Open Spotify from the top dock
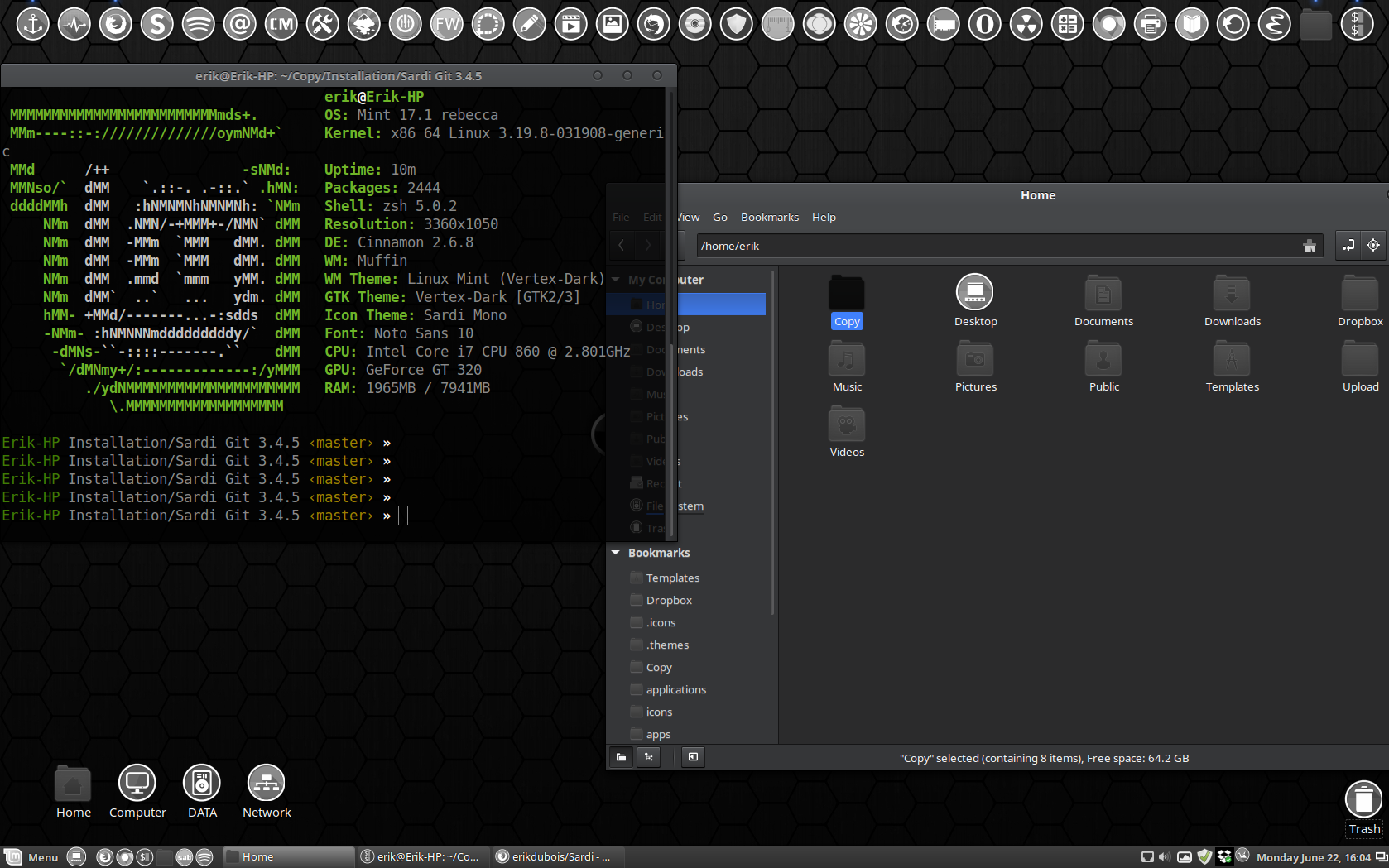1389x868 pixels. (x=198, y=24)
